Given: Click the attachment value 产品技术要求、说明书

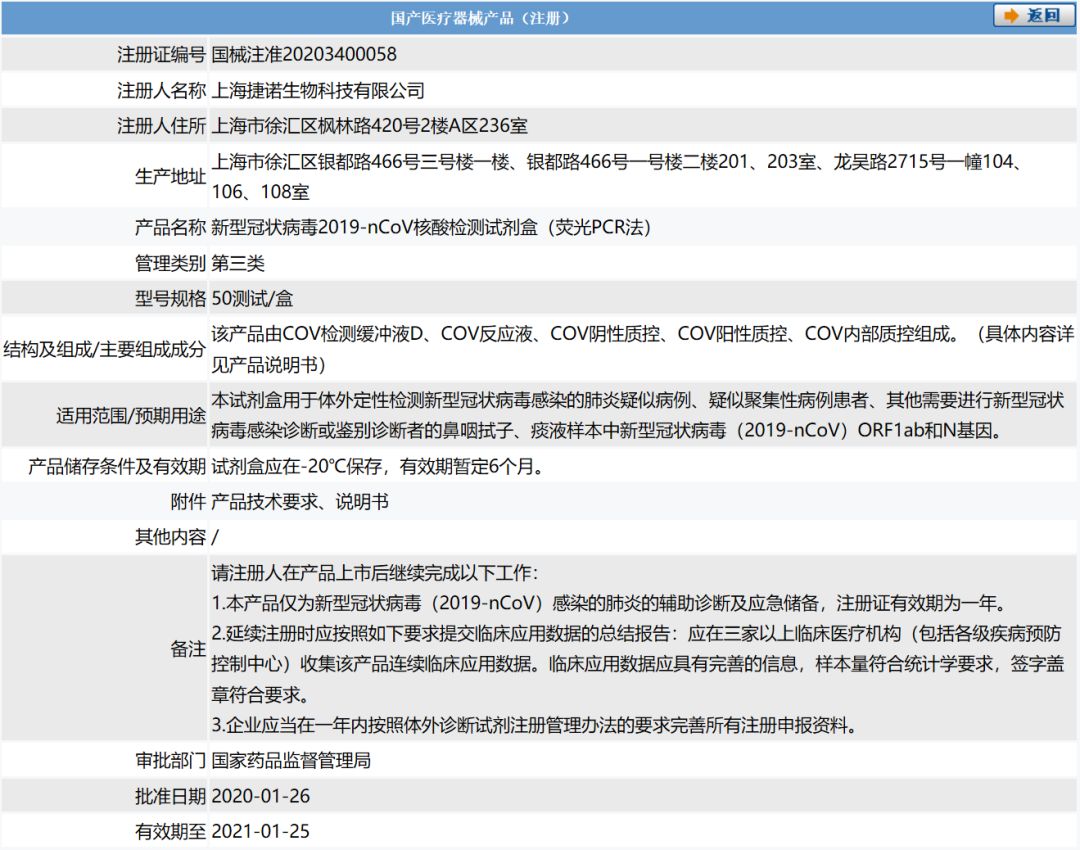Looking at the screenshot, I should pos(300,502).
